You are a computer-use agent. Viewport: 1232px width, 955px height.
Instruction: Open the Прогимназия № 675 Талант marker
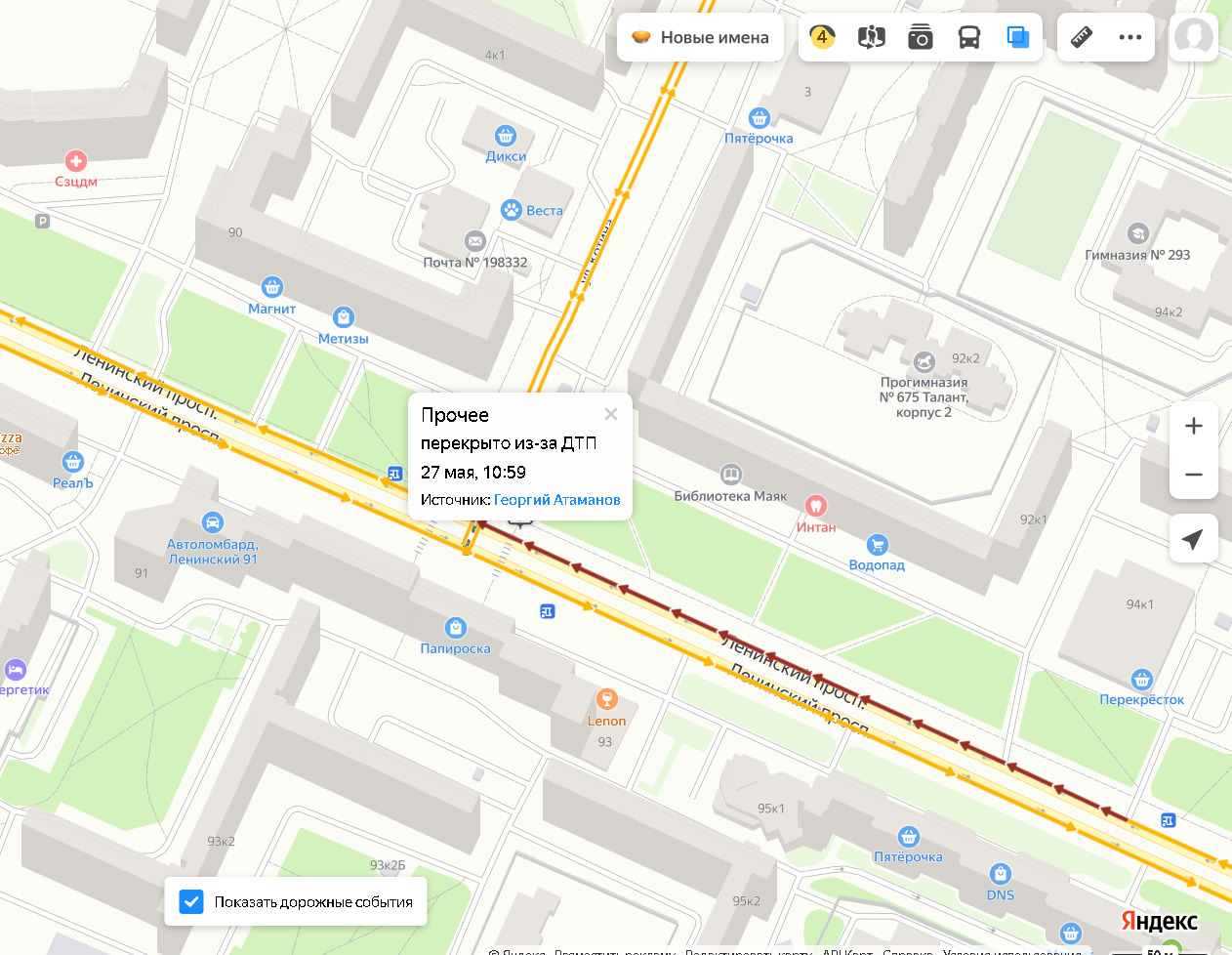[x=924, y=362]
